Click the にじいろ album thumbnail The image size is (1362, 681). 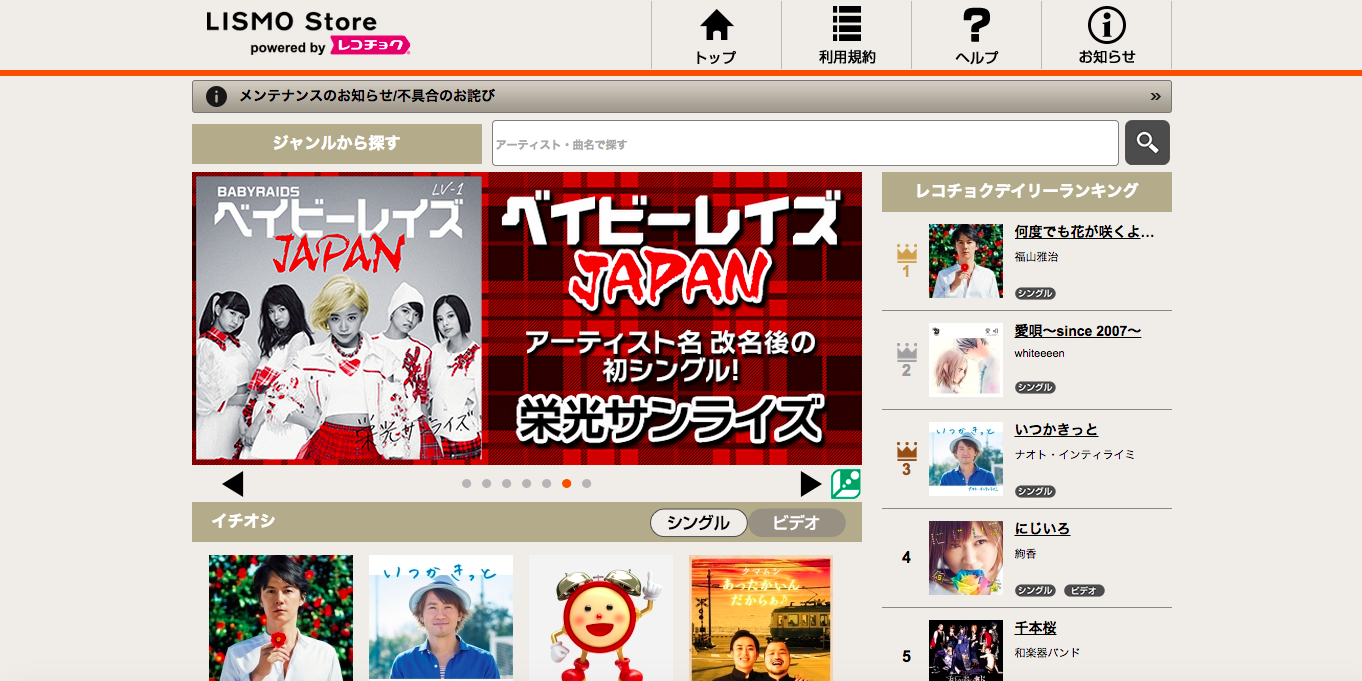click(966, 558)
